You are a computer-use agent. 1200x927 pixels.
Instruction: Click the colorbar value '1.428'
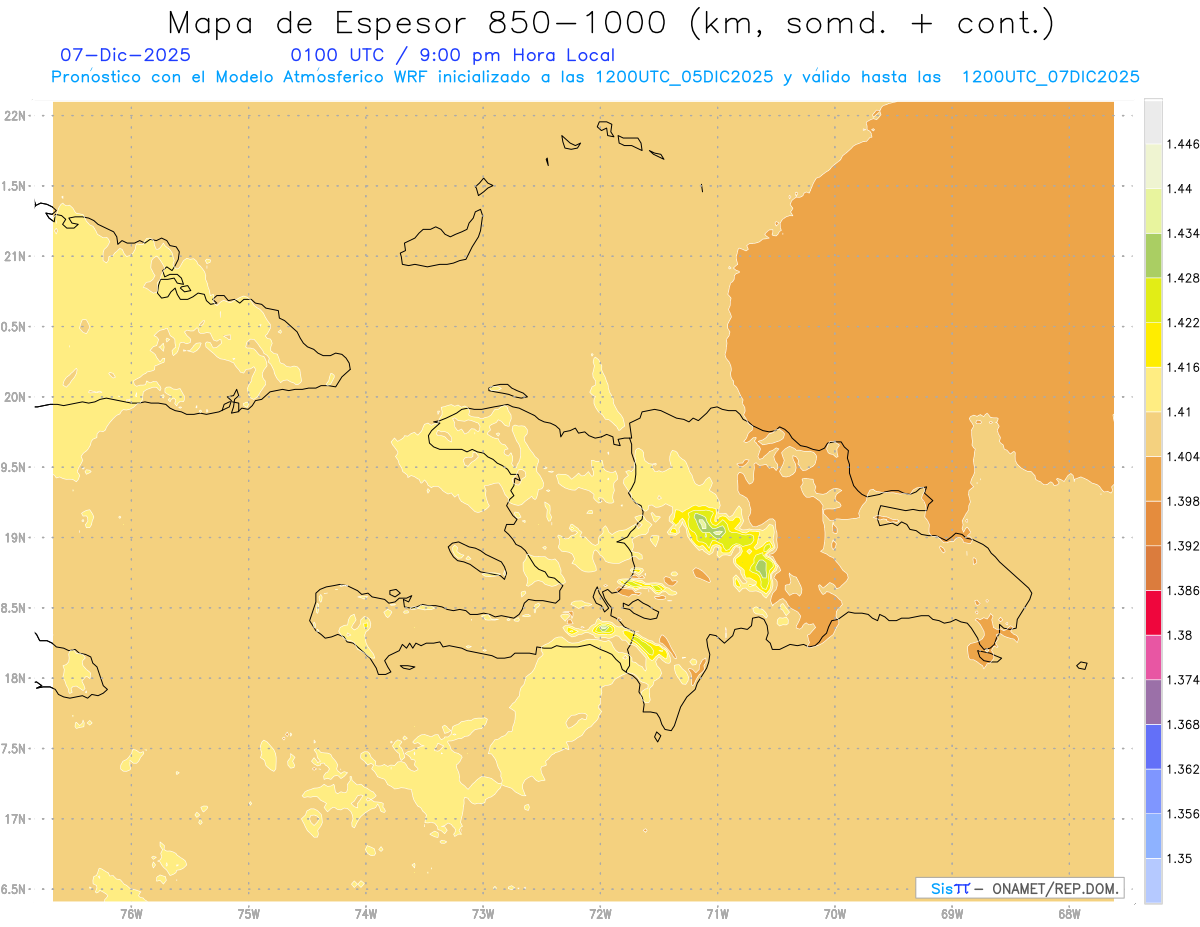(1183, 278)
